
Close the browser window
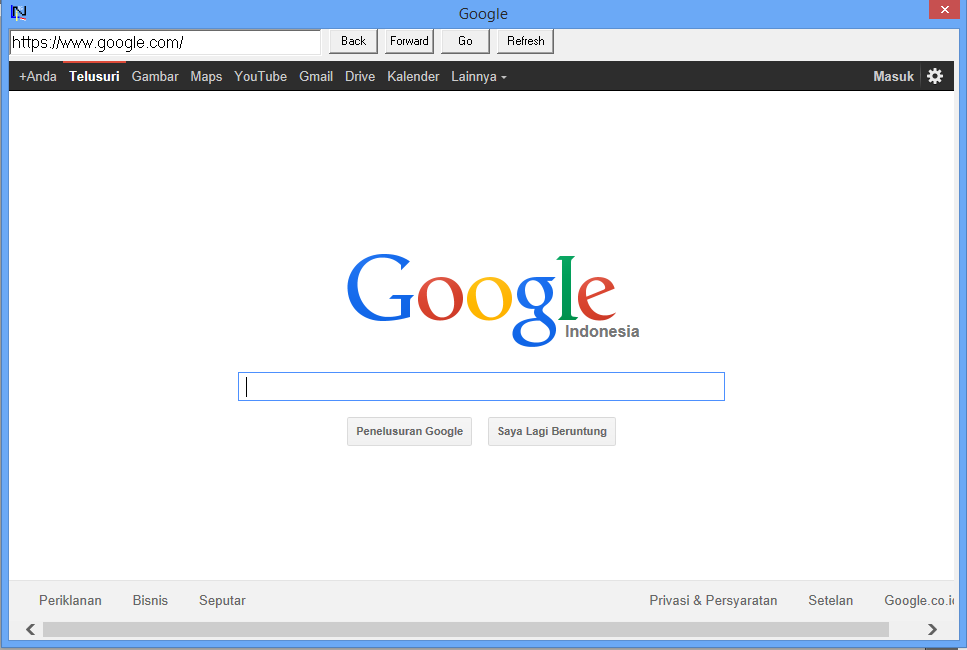944,9
